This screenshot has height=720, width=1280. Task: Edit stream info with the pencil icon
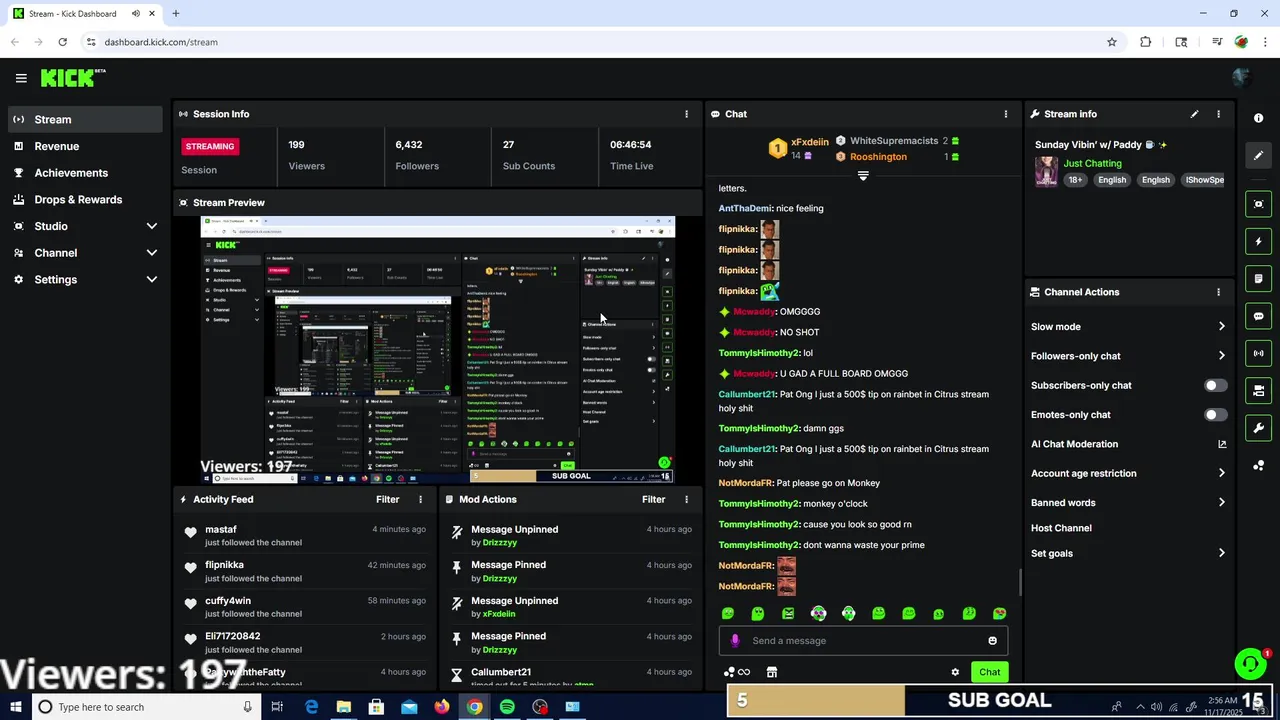[x=1194, y=114]
